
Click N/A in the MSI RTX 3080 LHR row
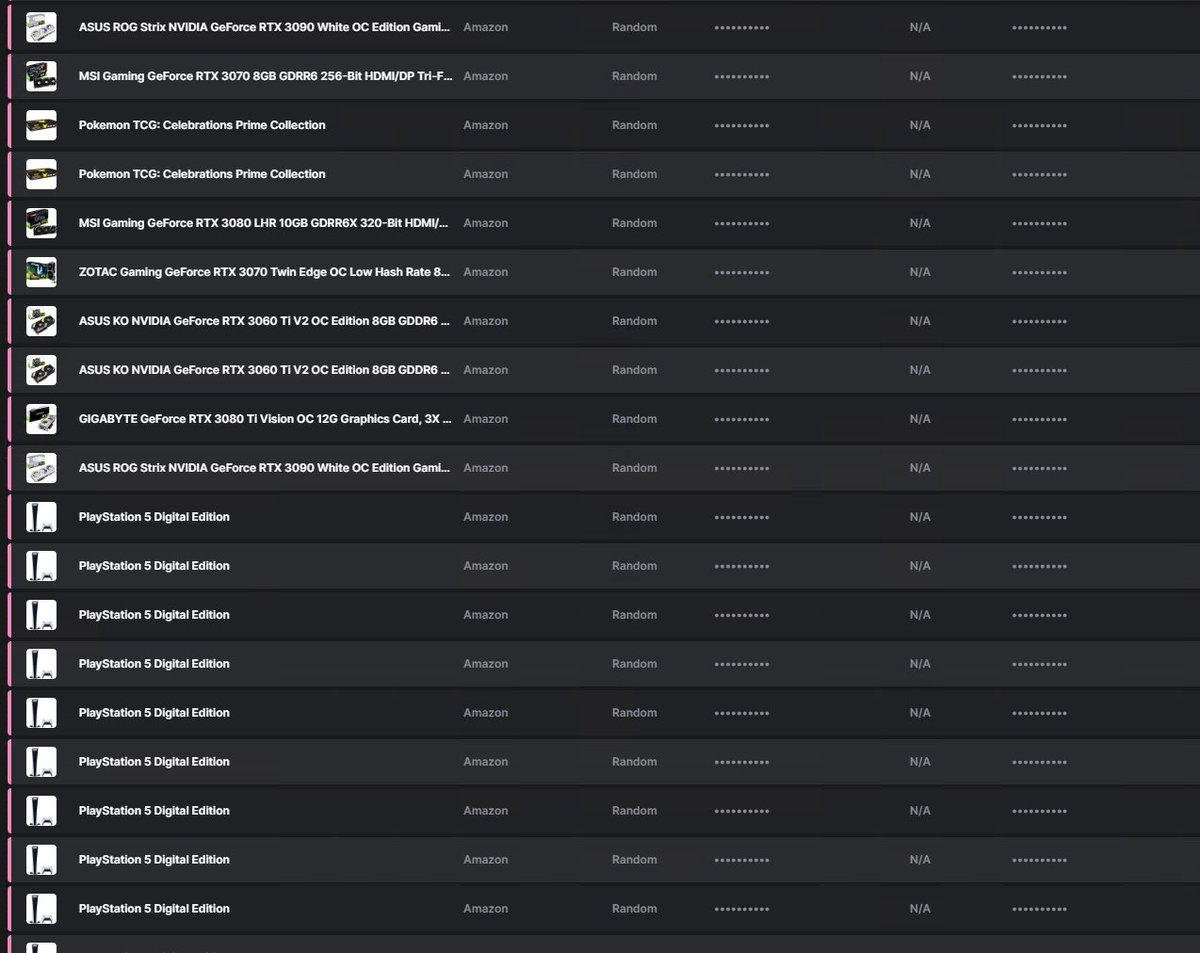coord(920,223)
